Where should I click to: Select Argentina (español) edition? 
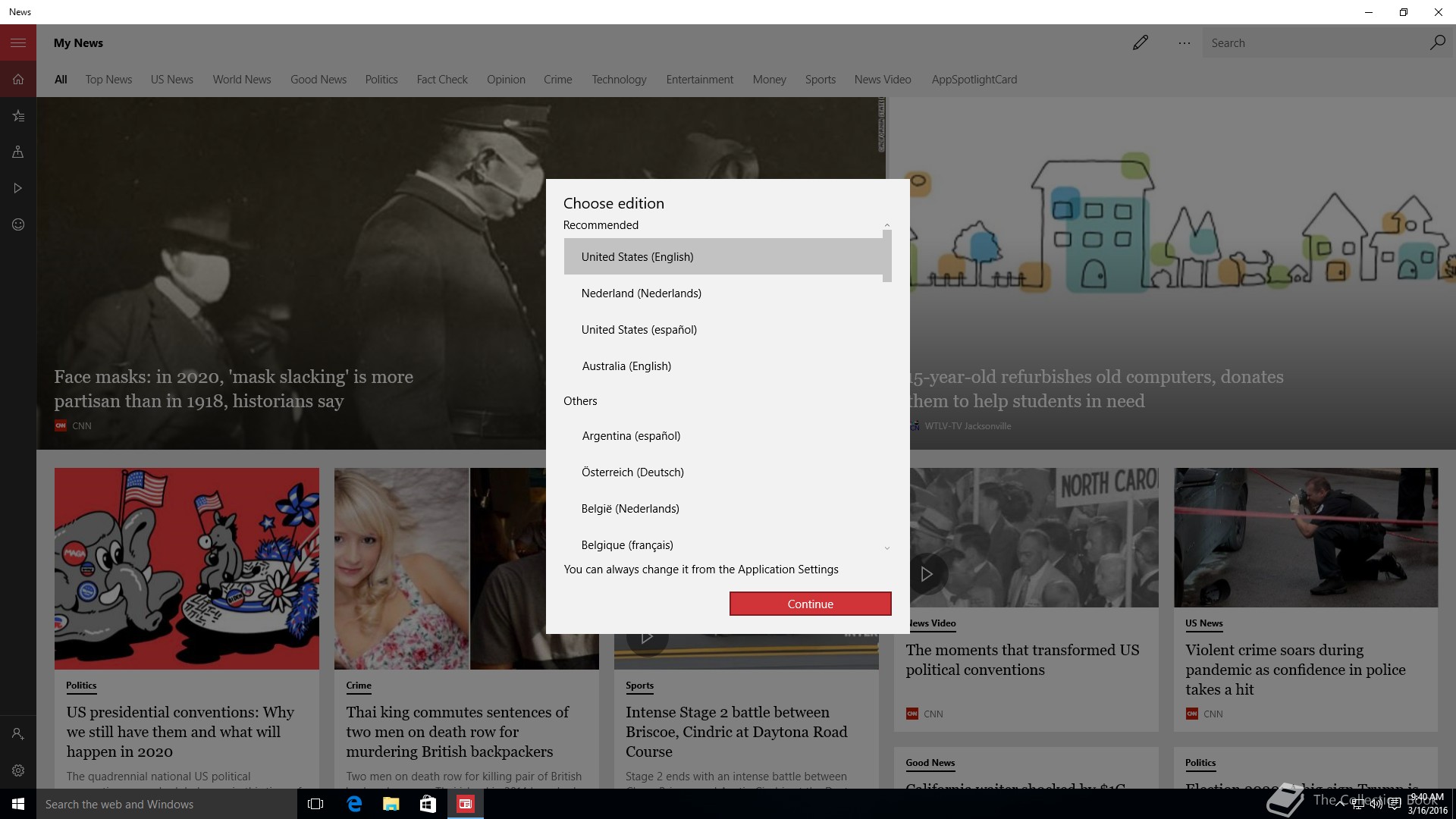(723, 435)
